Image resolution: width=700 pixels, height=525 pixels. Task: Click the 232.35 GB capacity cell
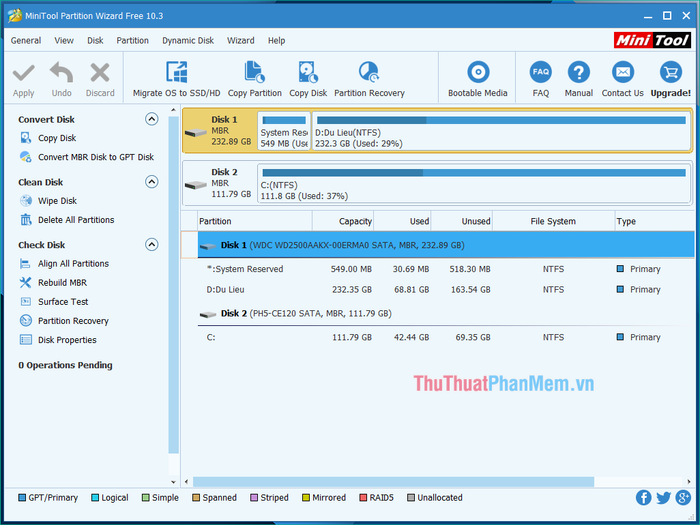(x=352, y=290)
